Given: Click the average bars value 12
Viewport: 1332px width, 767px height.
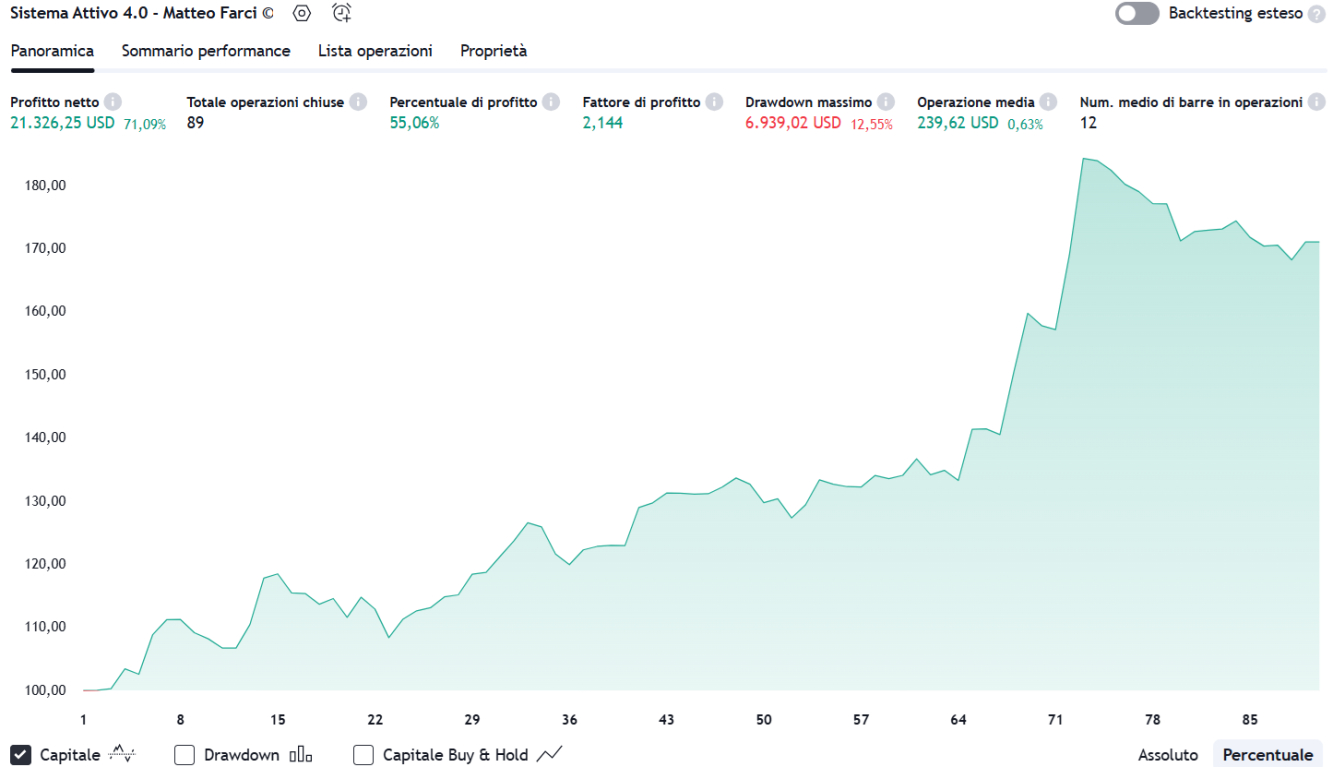Looking at the screenshot, I should 1088,123.
